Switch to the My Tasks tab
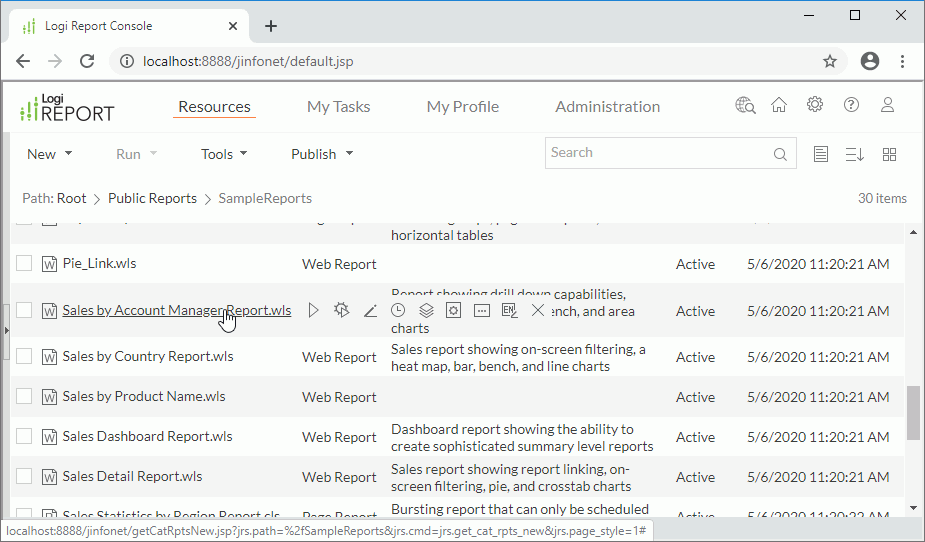 tap(338, 107)
